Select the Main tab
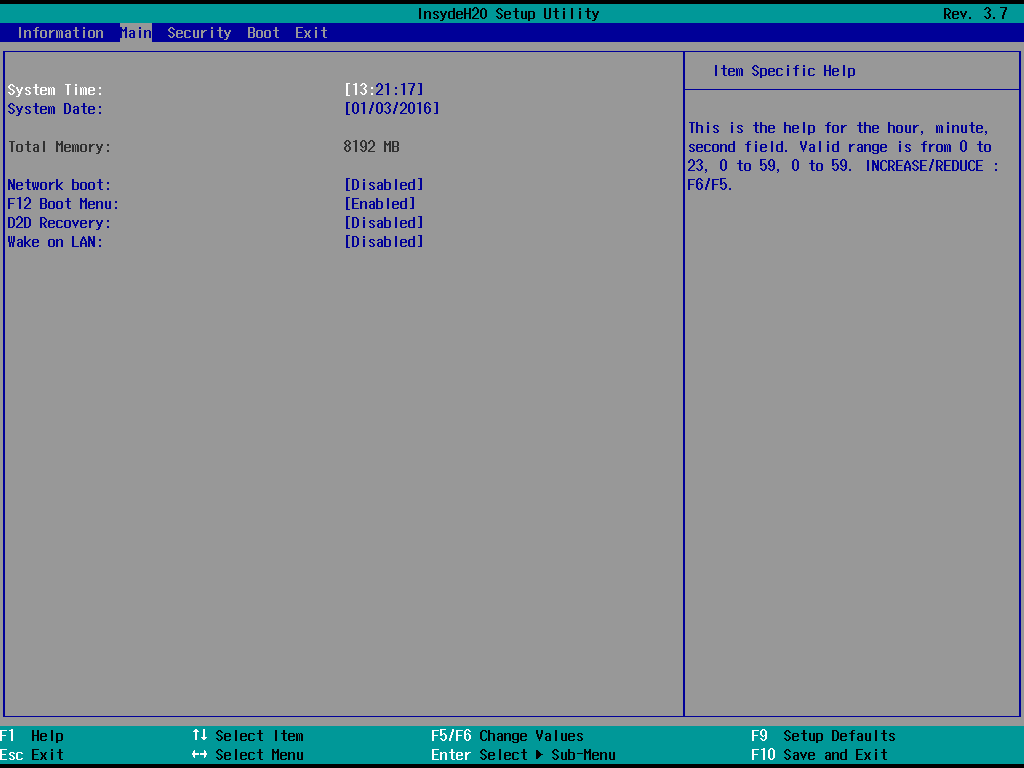Screen dimensions: 1024x768 pyautogui.click(x=136, y=33)
